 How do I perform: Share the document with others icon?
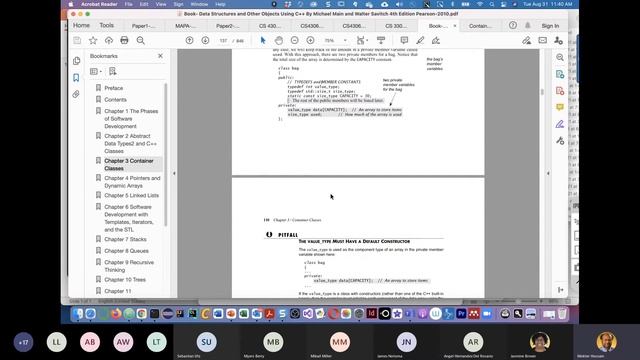[x=558, y=40]
